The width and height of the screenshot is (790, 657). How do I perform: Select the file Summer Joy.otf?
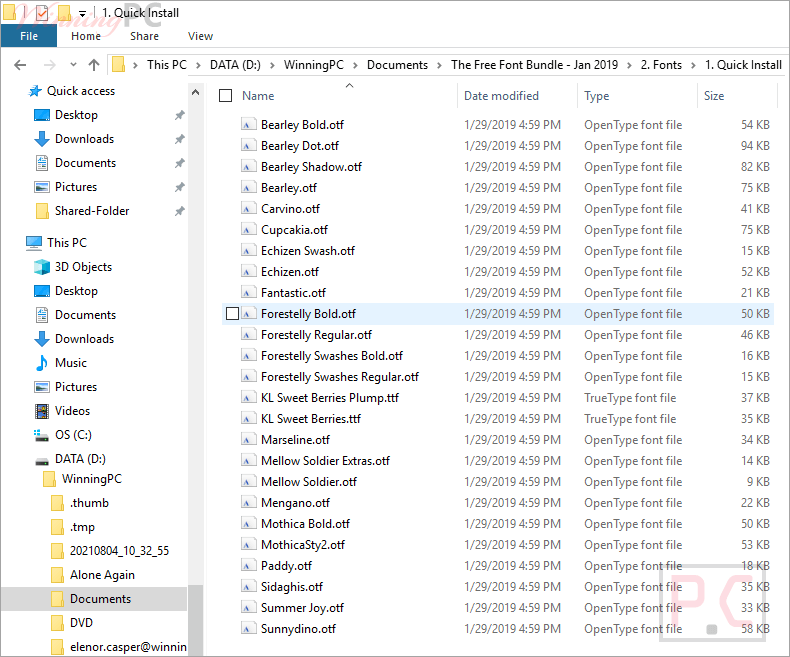point(302,608)
